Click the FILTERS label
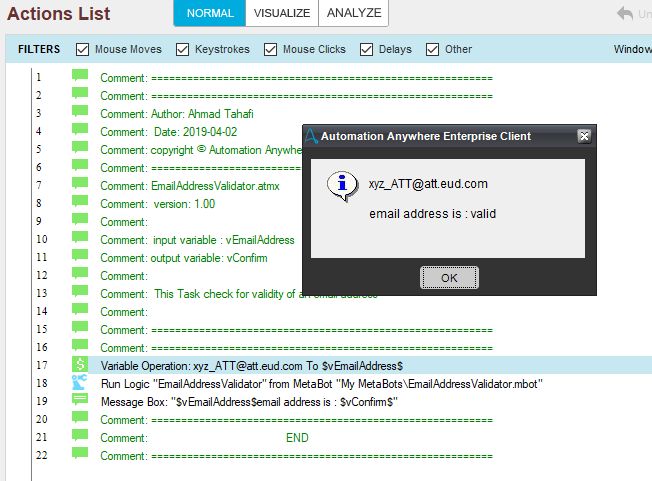 click(x=39, y=49)
